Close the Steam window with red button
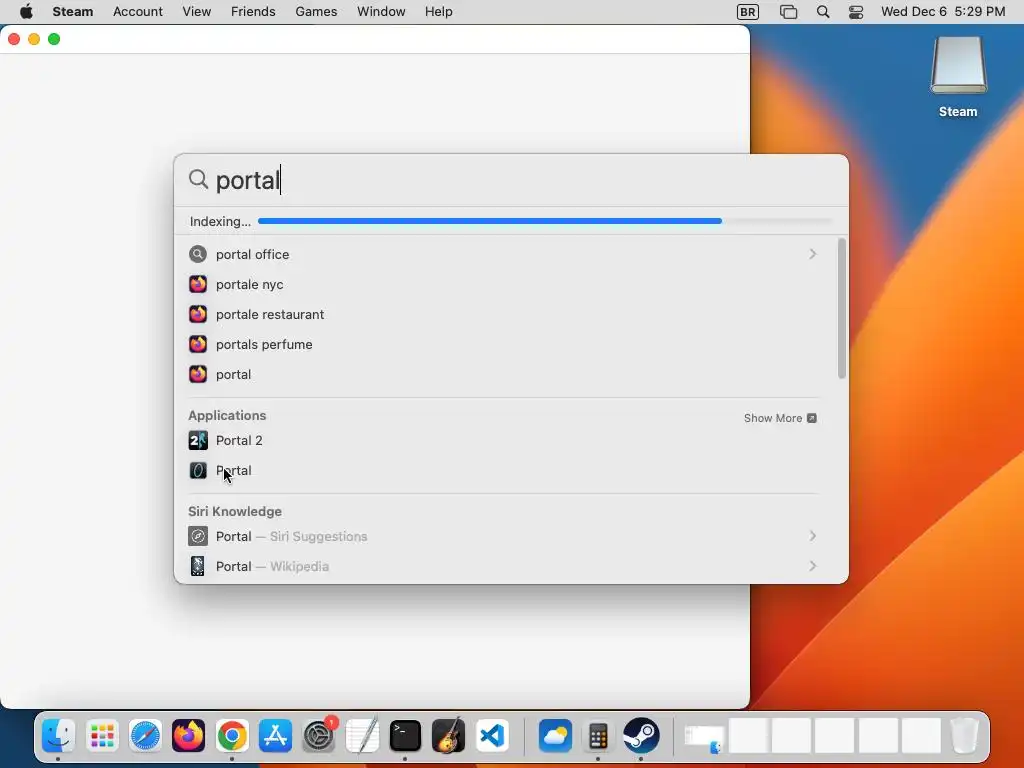 point(14,39)
